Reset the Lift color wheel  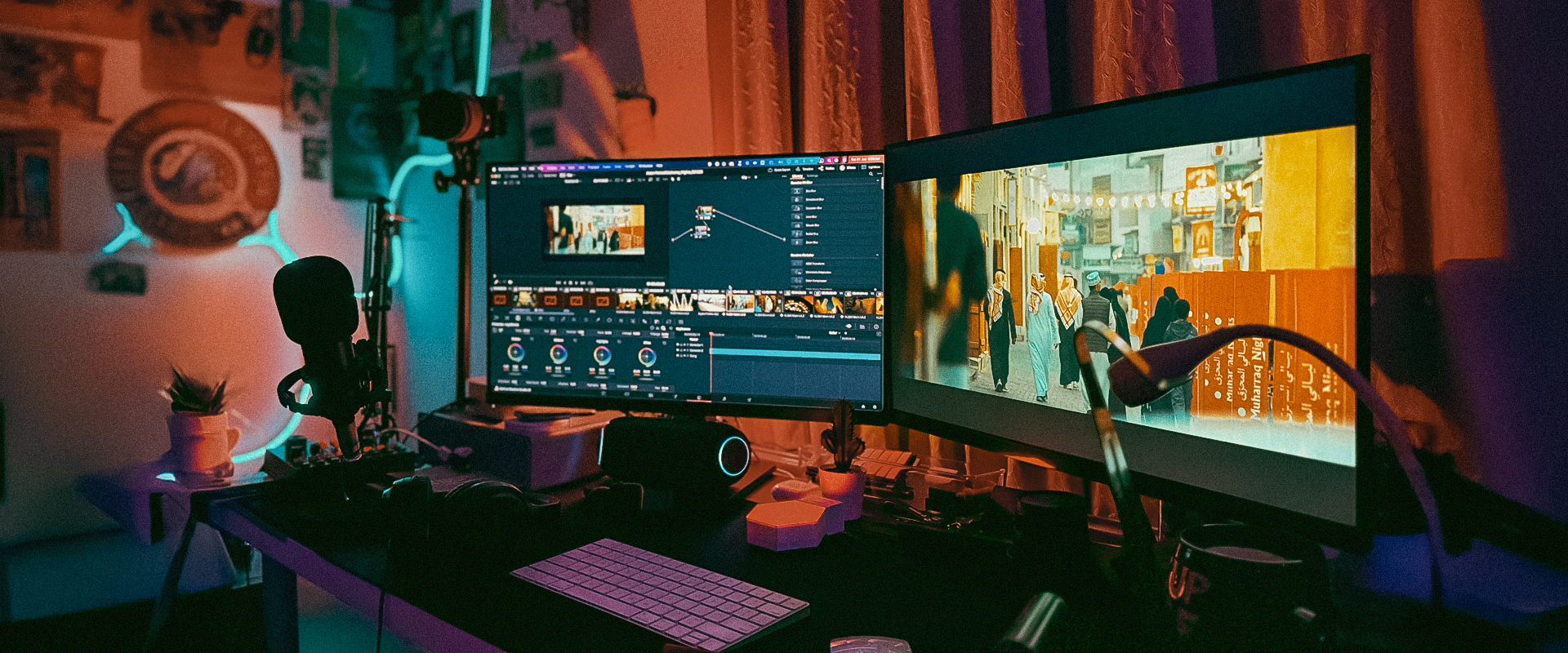coord(532,339)
